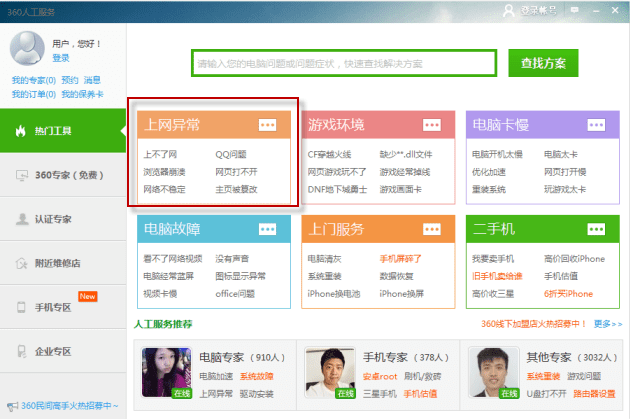Image resolution: width=630 pixels, height=419 pixels.
Task: Select iPhone换电池 entry
Action: point(333,294)
